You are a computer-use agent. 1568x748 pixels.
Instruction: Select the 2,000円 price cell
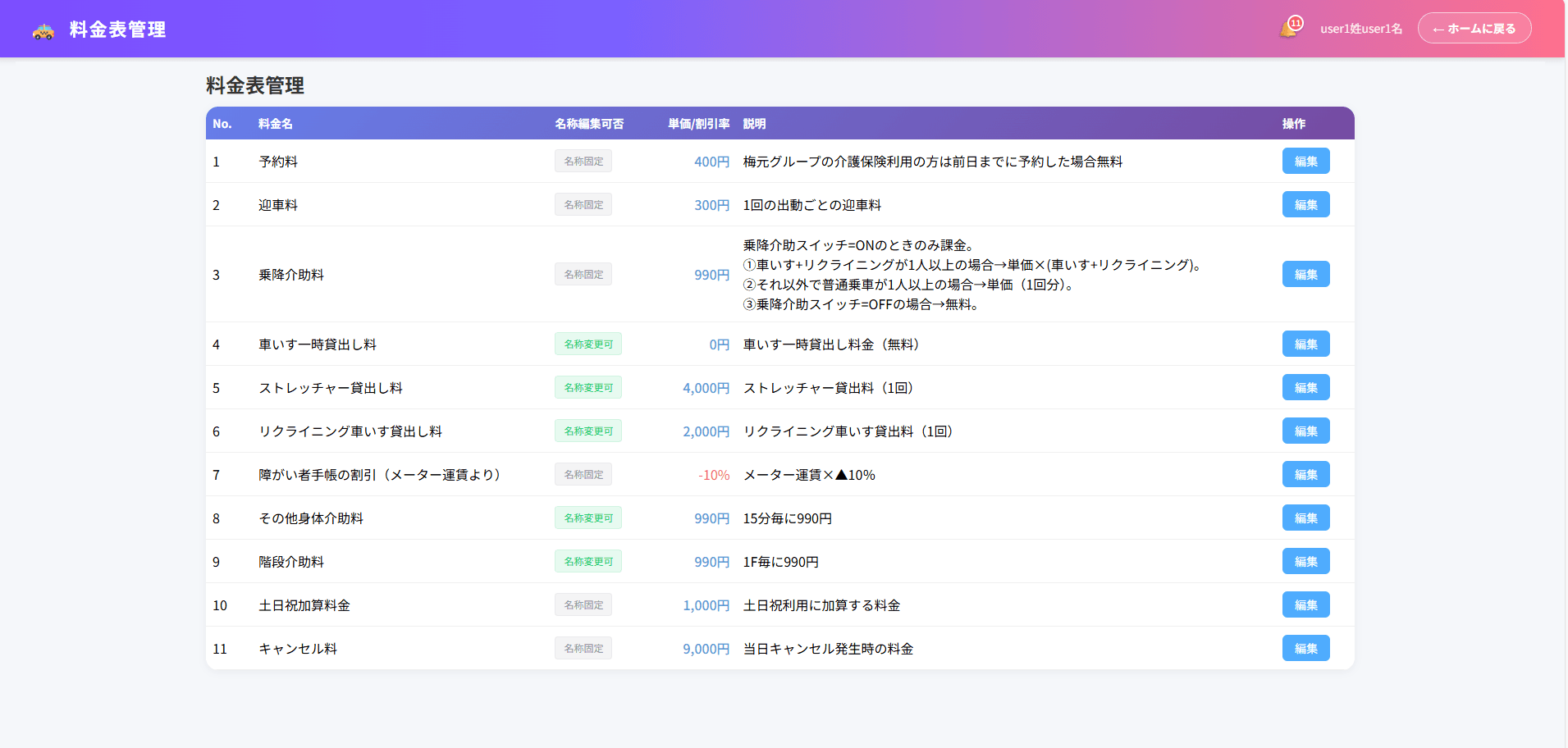pos(706,431)
